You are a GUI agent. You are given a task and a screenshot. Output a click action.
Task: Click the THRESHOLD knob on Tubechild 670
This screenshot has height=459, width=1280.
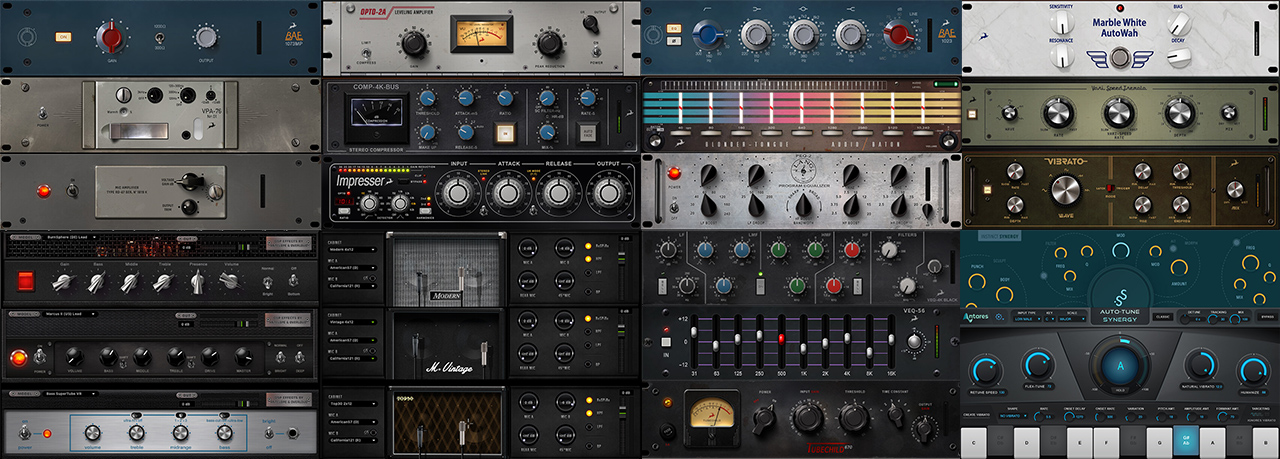point(854,417)
